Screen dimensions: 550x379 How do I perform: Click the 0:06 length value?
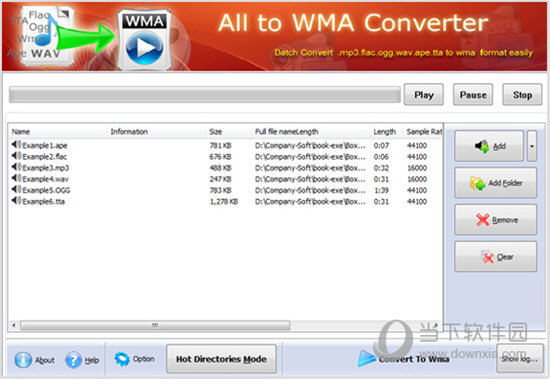[x=381, y=157]
